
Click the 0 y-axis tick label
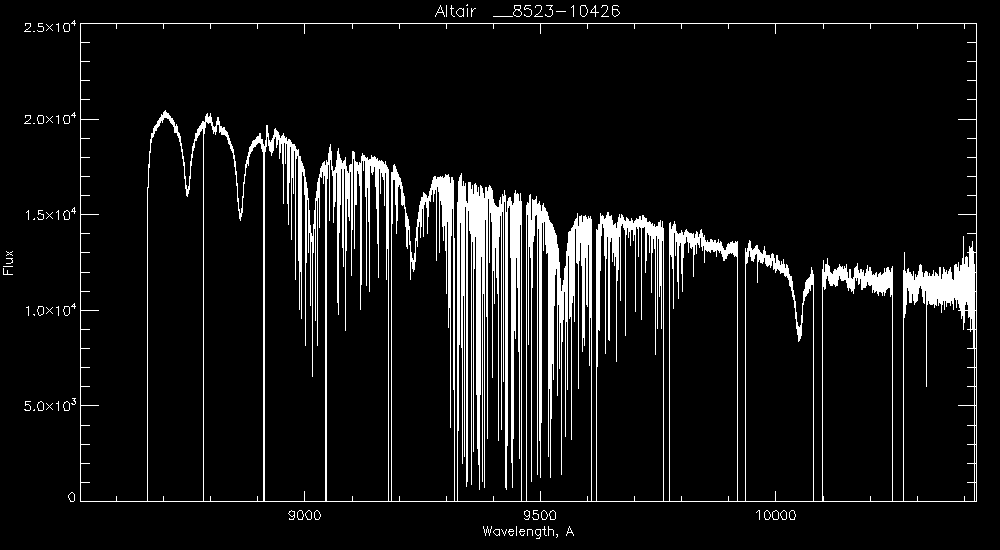coord(71,497)
